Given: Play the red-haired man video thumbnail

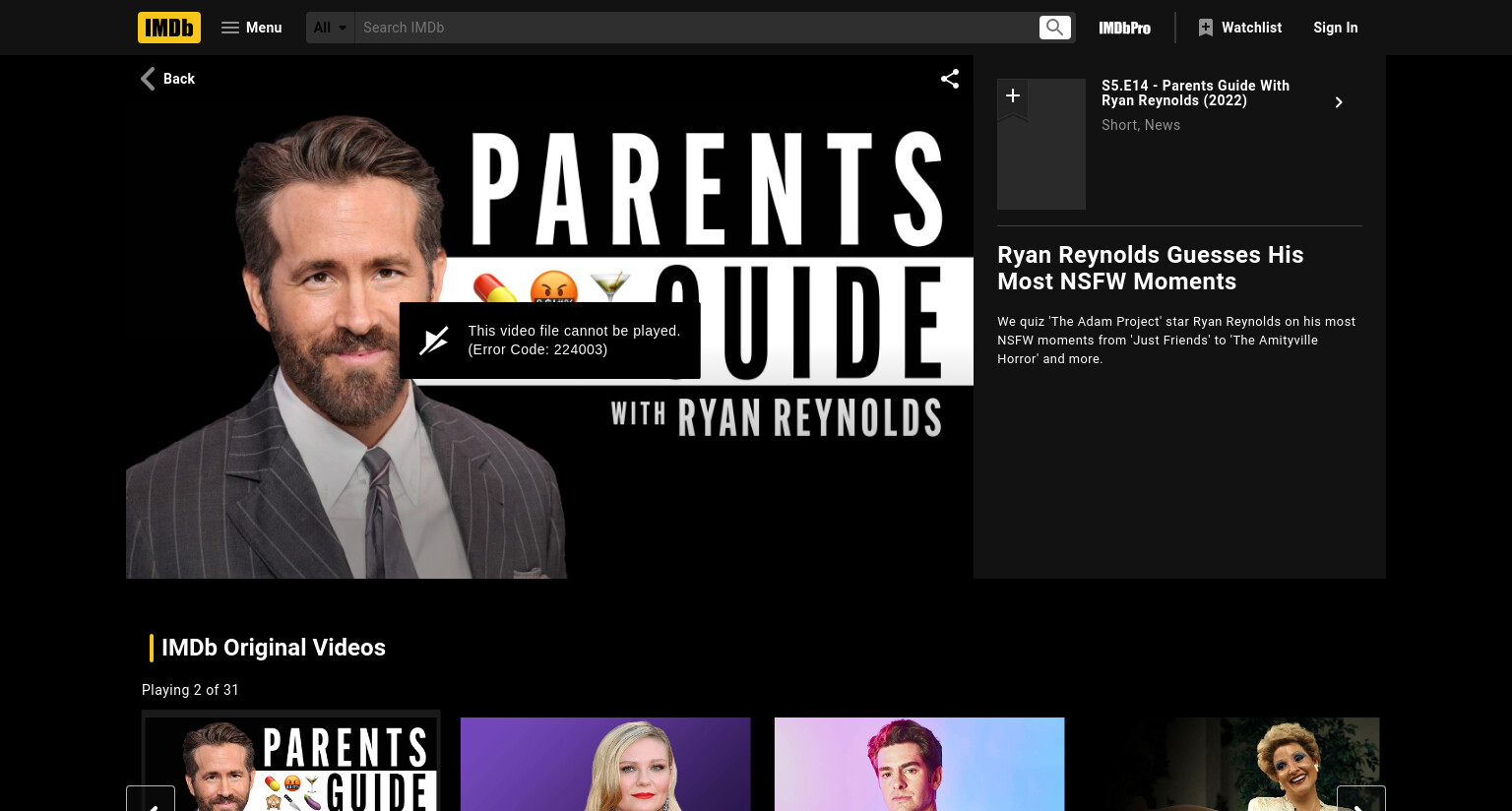Looking at the screenshot, I should pyautogui.click(x=919, y=764).
